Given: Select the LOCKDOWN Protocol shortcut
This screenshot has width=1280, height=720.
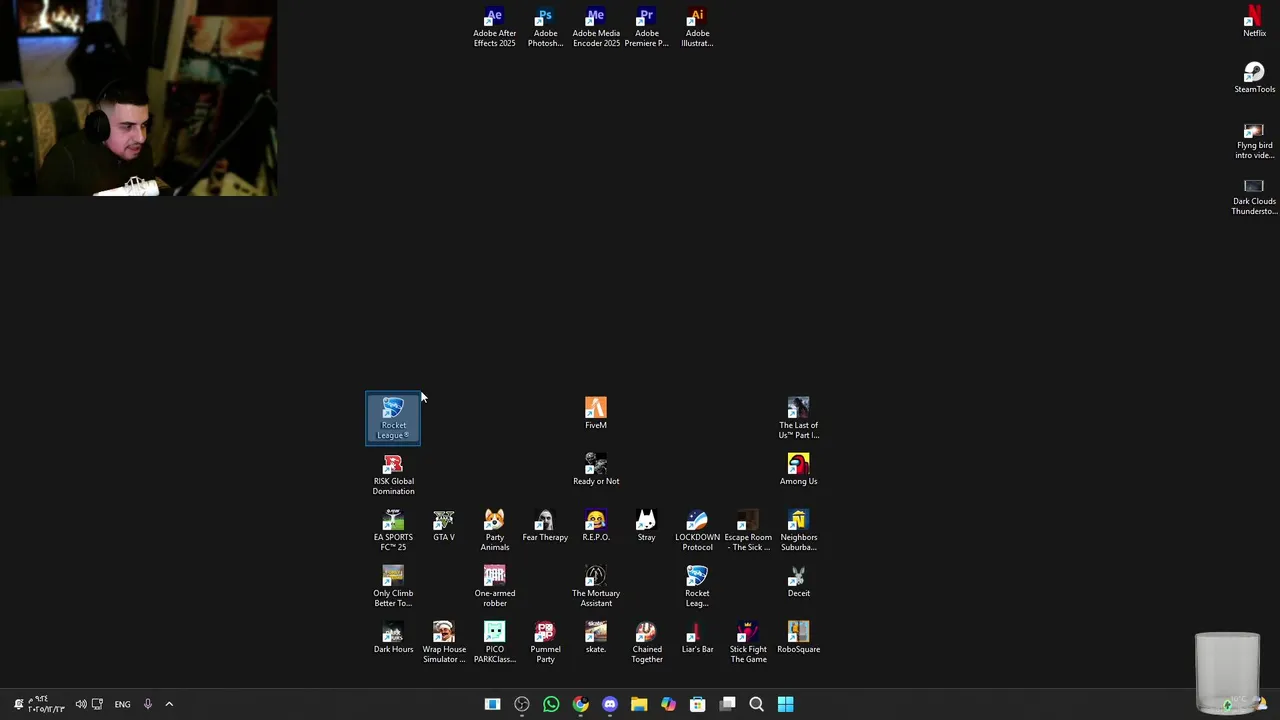Looking at the screenshot, I should [697, 531].
